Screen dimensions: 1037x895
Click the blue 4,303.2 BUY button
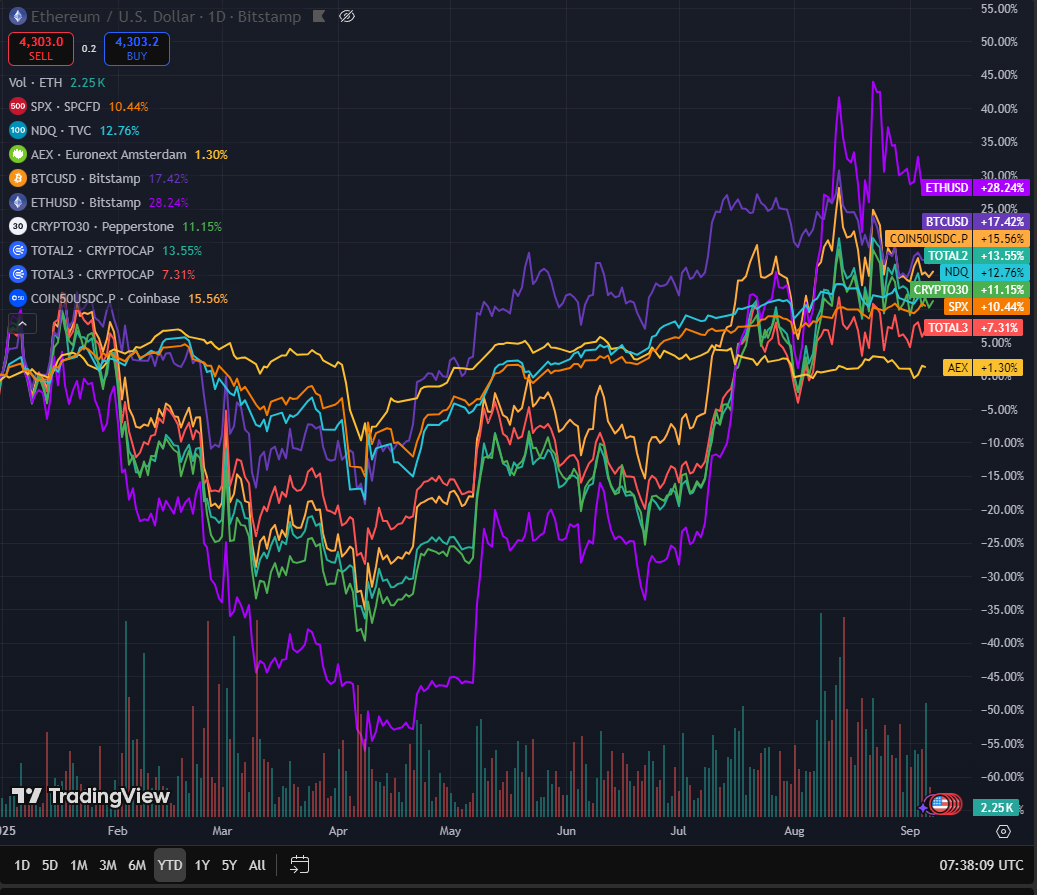pyautogui.click(x=137, y=48)
